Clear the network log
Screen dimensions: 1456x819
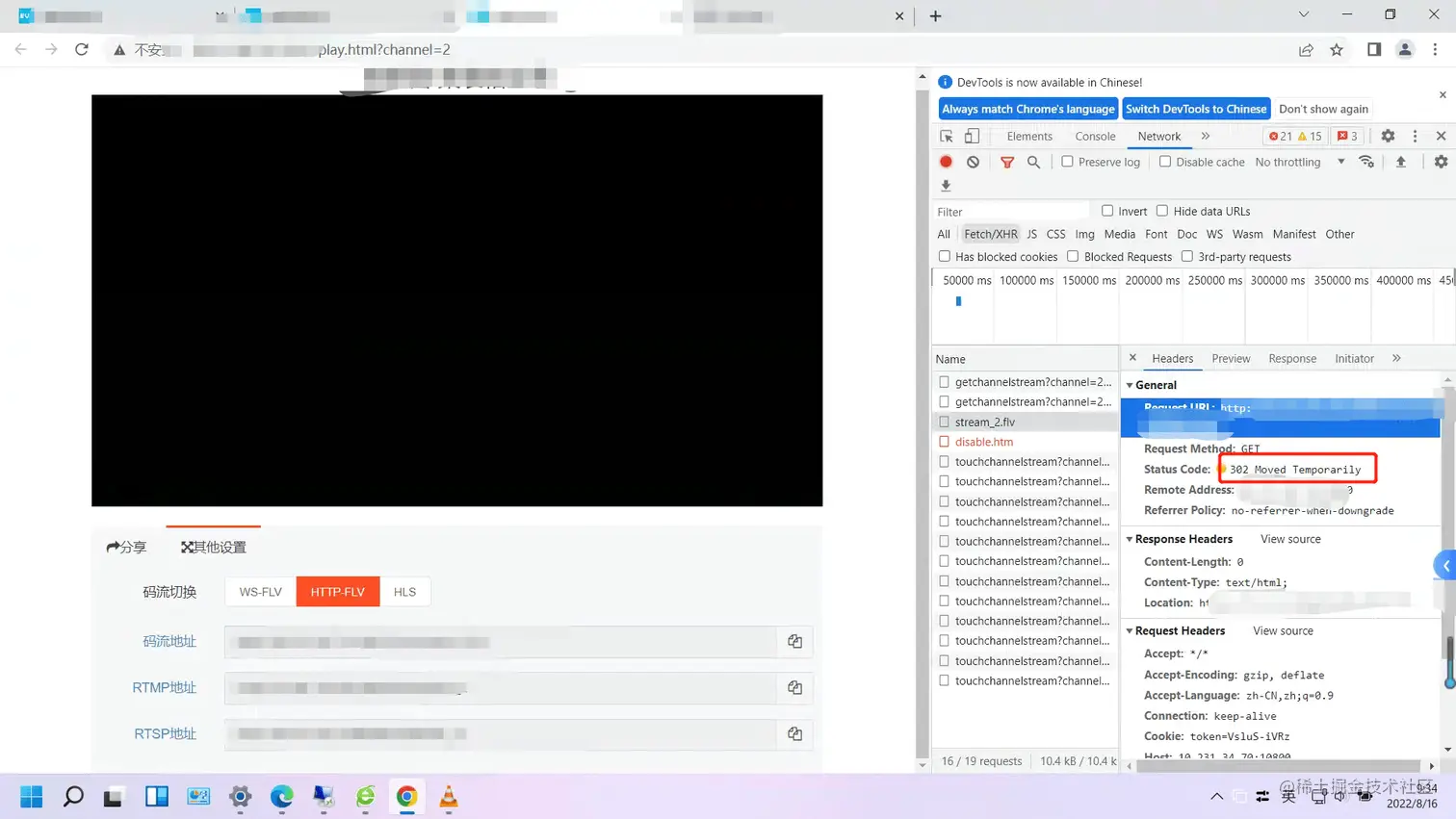tap(973, 162)
